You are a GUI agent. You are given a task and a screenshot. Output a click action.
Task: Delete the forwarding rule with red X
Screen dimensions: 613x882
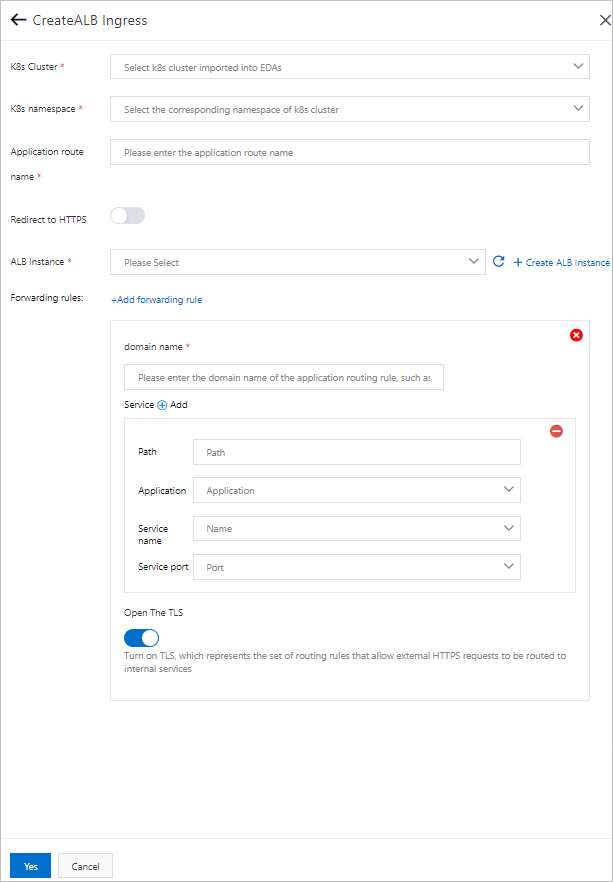[x=576, y=335]
